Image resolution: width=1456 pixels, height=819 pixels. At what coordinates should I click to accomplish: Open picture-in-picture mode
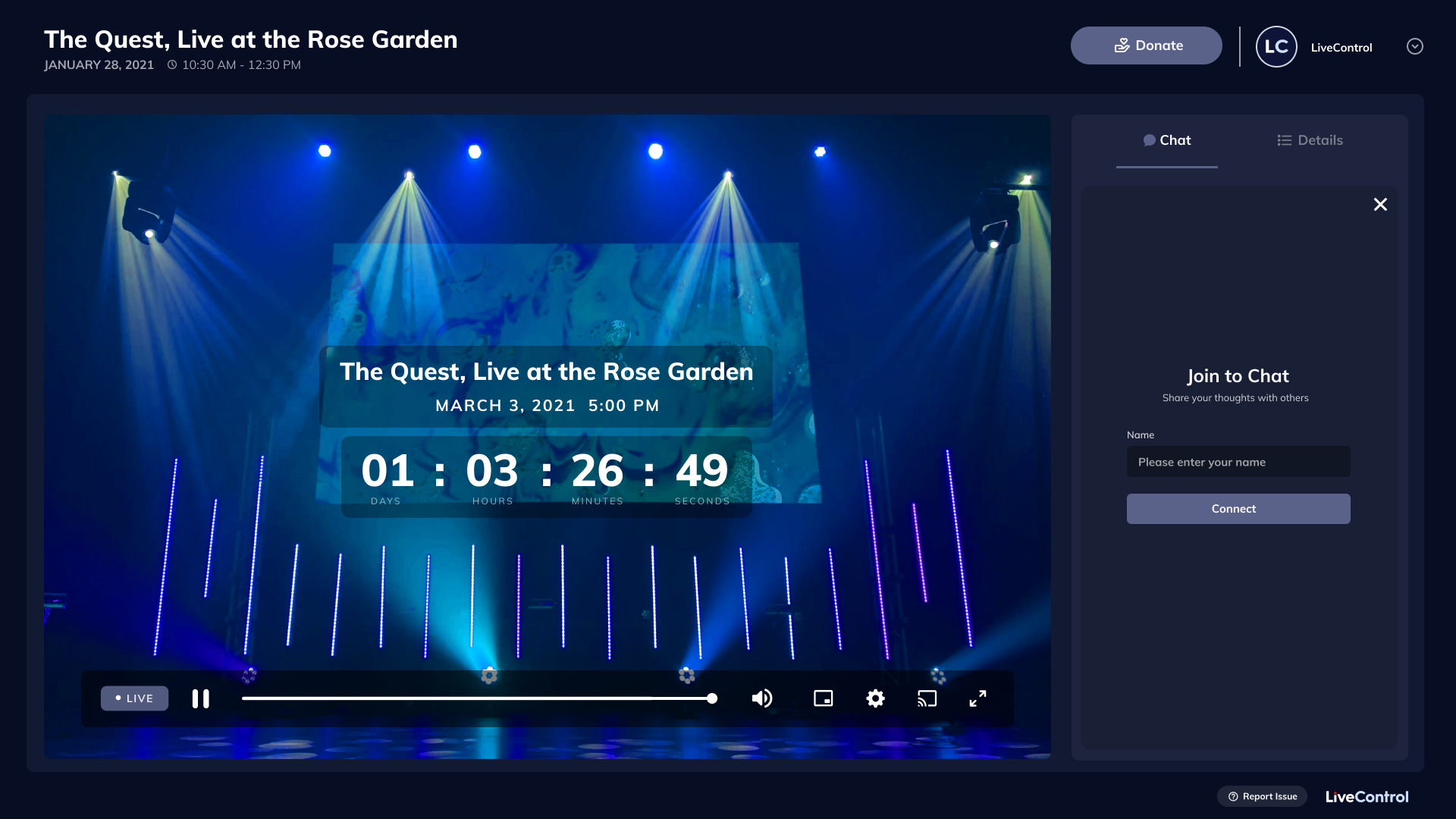tap(824, 698)
